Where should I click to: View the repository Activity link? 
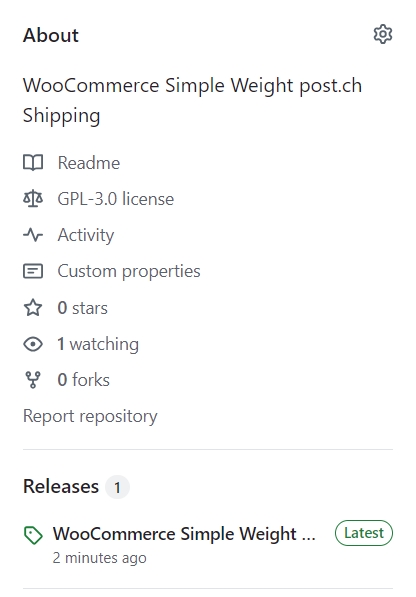coord(86,235)
